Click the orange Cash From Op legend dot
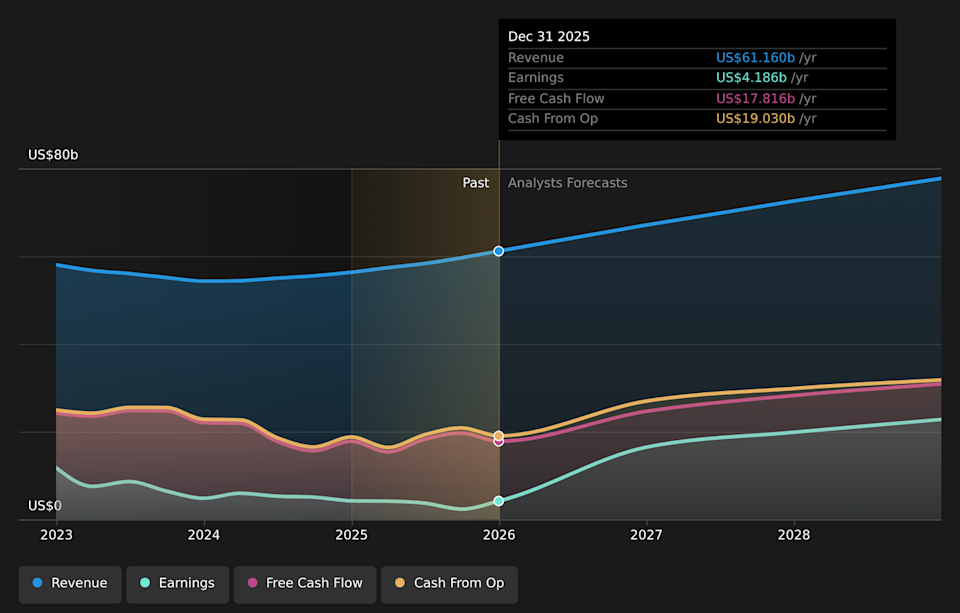 [x=400, y=583]
